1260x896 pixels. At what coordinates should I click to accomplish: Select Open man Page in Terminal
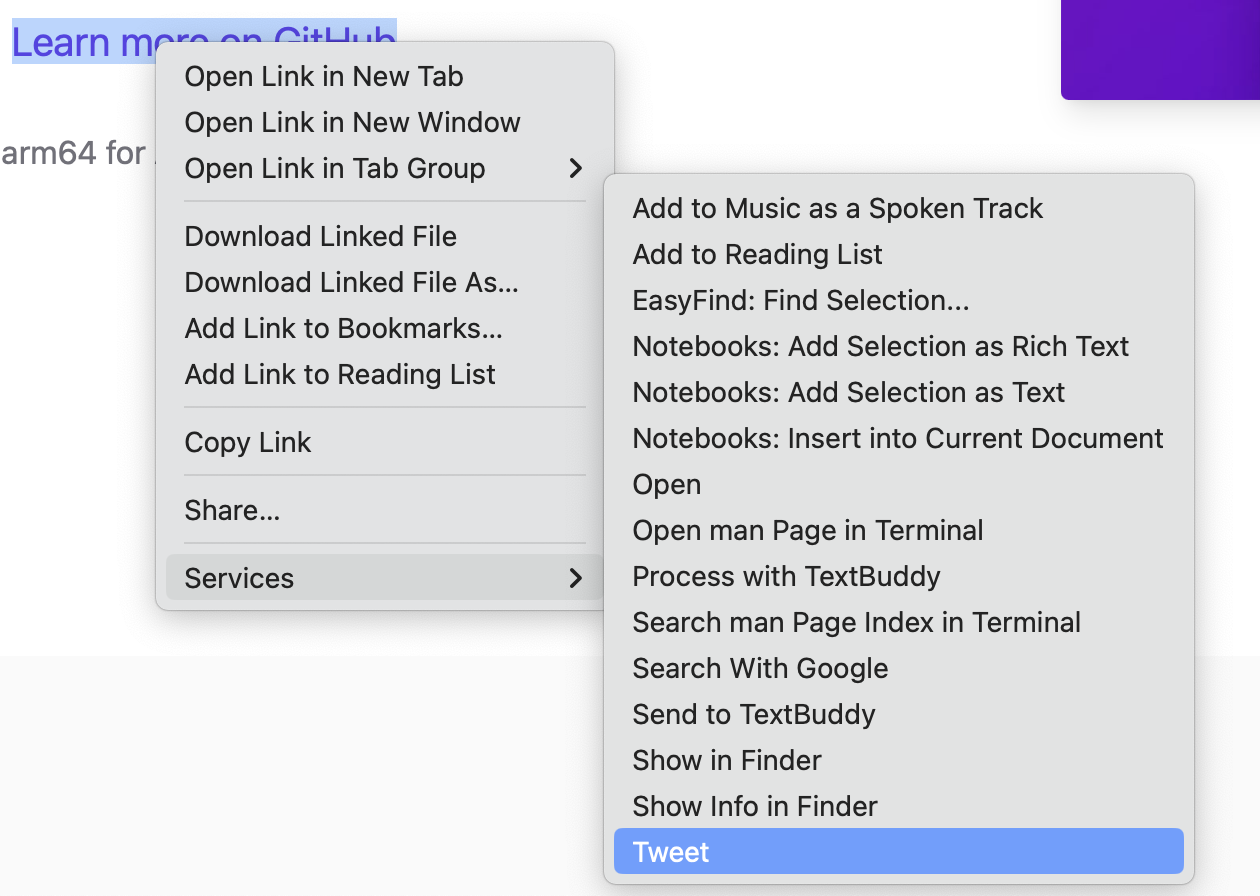[807, 530]
